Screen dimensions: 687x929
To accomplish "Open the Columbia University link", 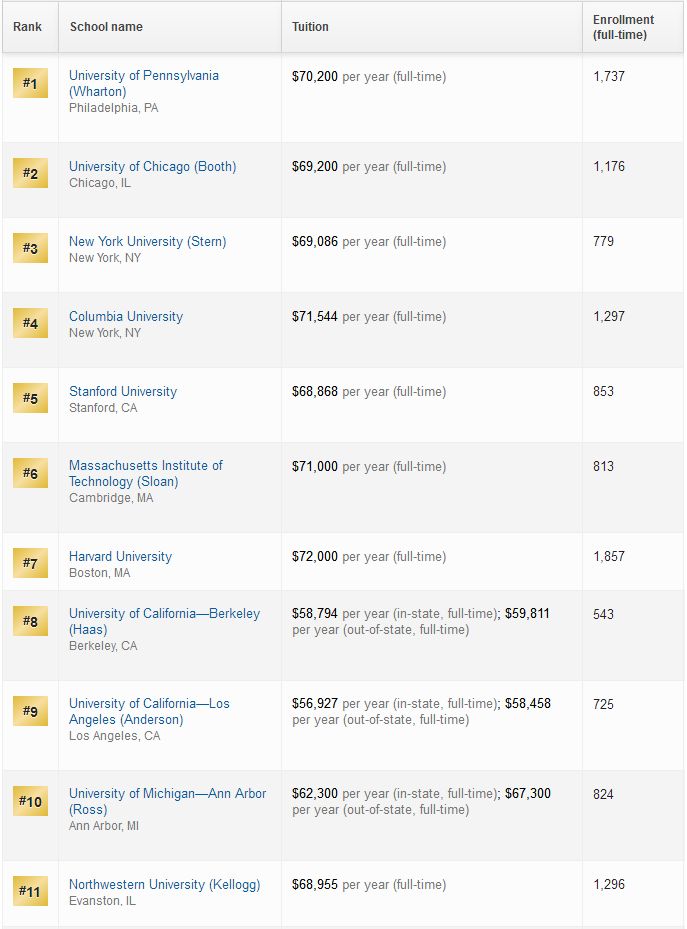I will [x=126, y=316].
